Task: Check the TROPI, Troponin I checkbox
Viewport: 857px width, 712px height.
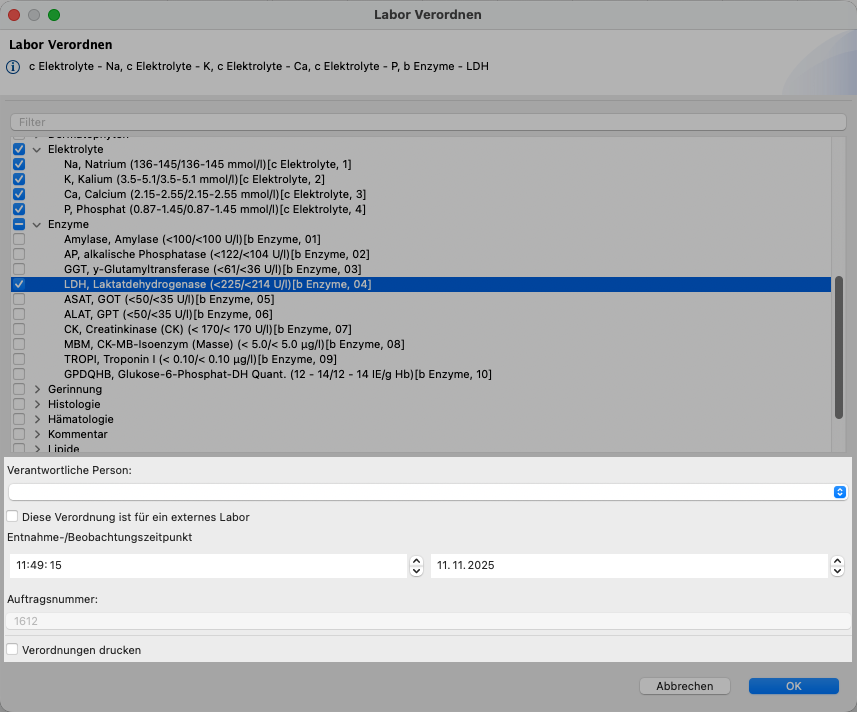Action: [x=19, y=359]
